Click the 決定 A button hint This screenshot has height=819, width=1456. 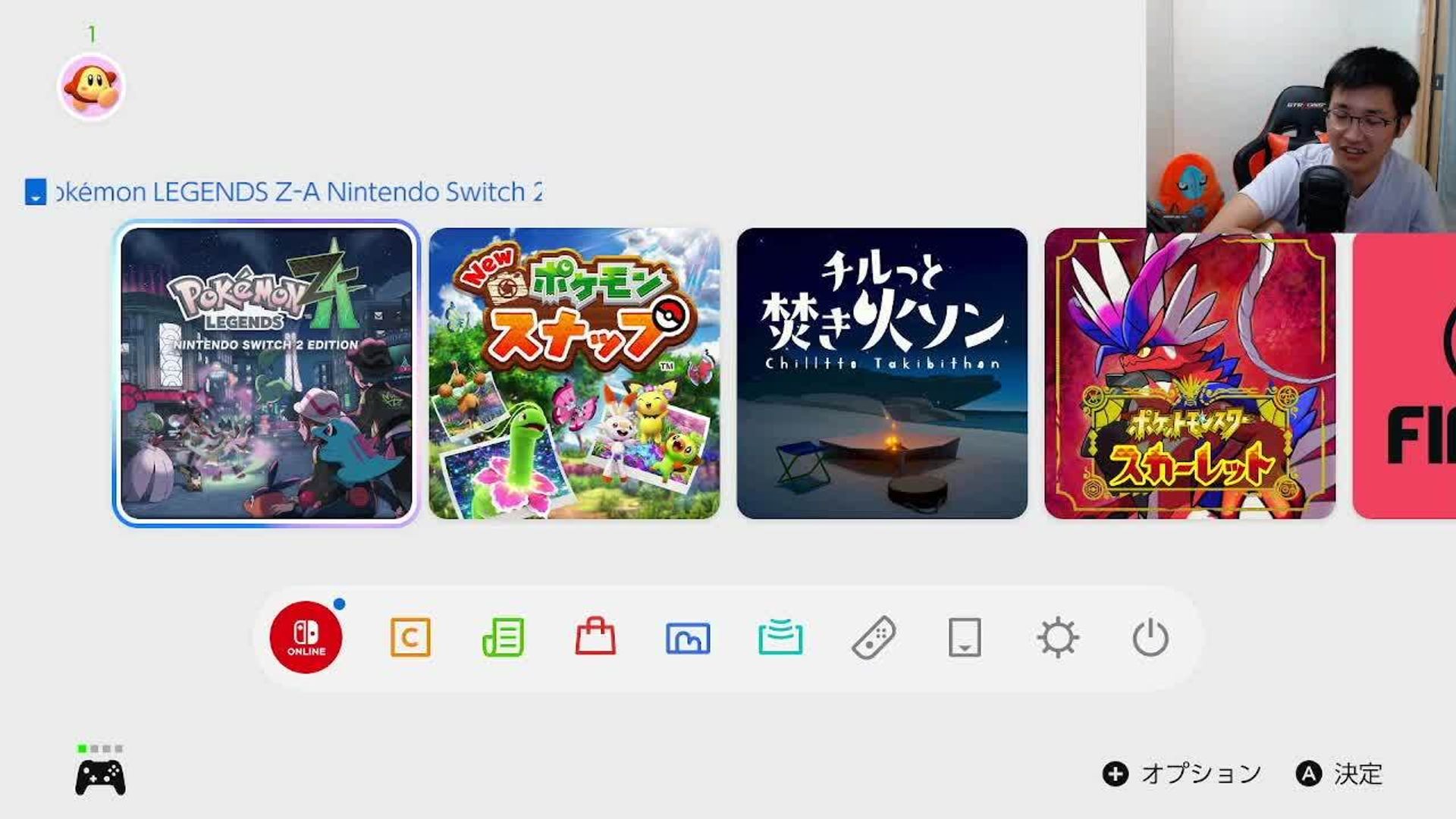click(x=1339, y=773)
